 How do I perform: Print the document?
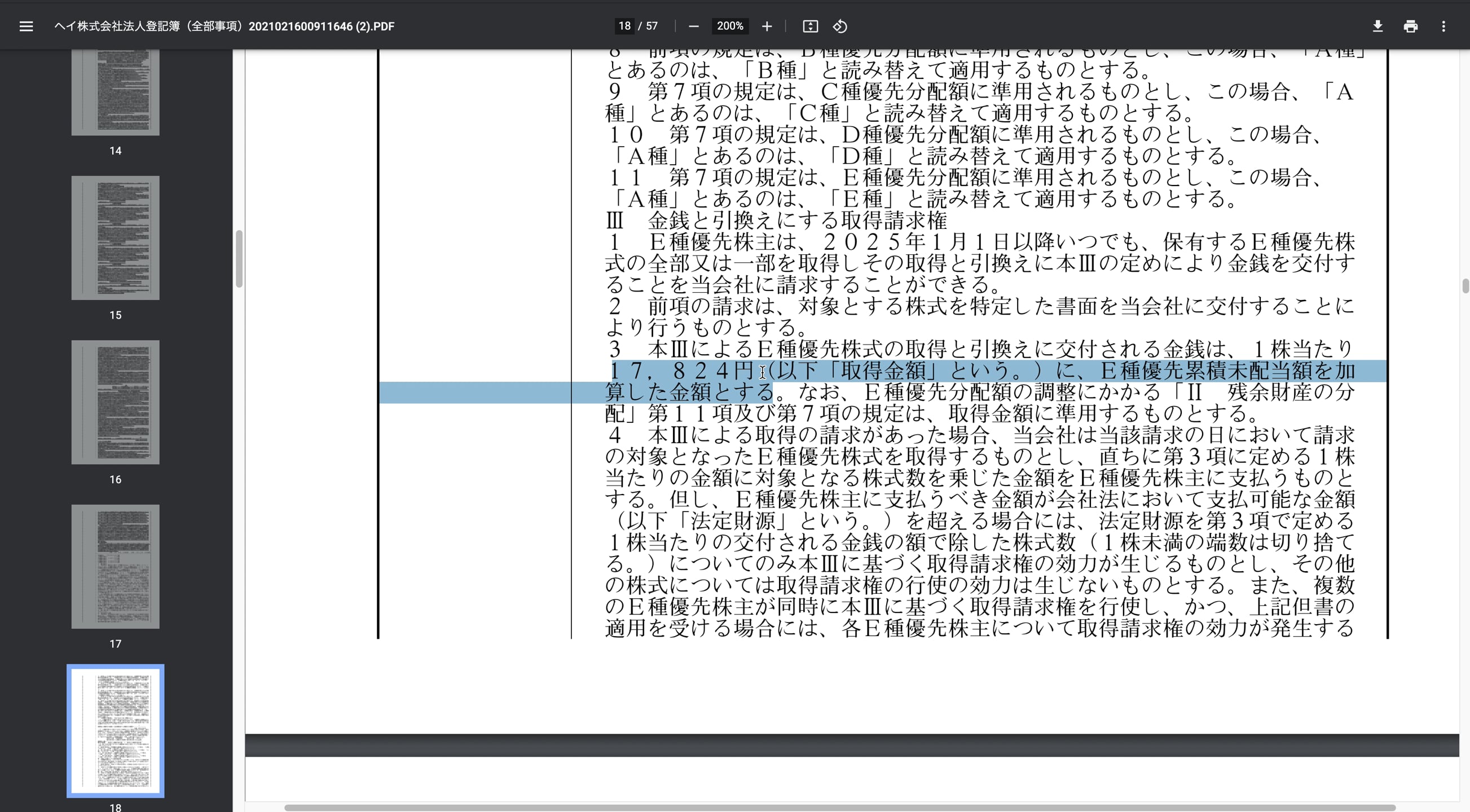(x=1410, y=27)
